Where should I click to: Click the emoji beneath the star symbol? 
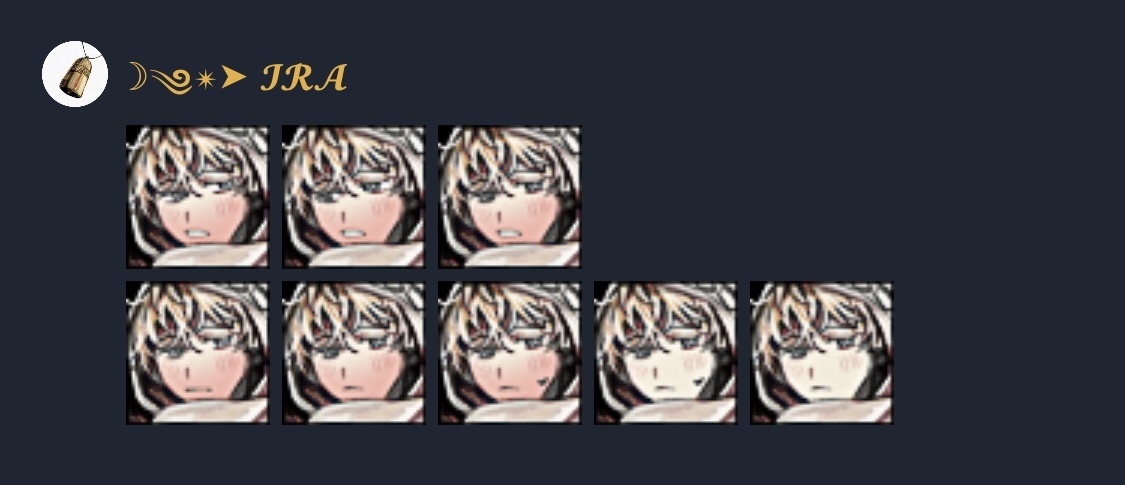pyautogui.click(x=197, y=197)
